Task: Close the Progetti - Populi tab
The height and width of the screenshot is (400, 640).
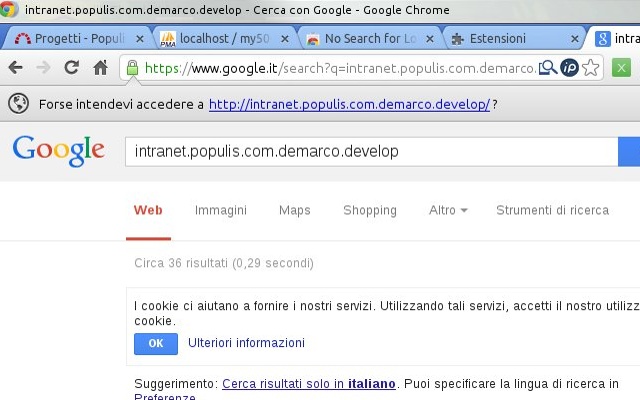Action: [x=140, y=39]
